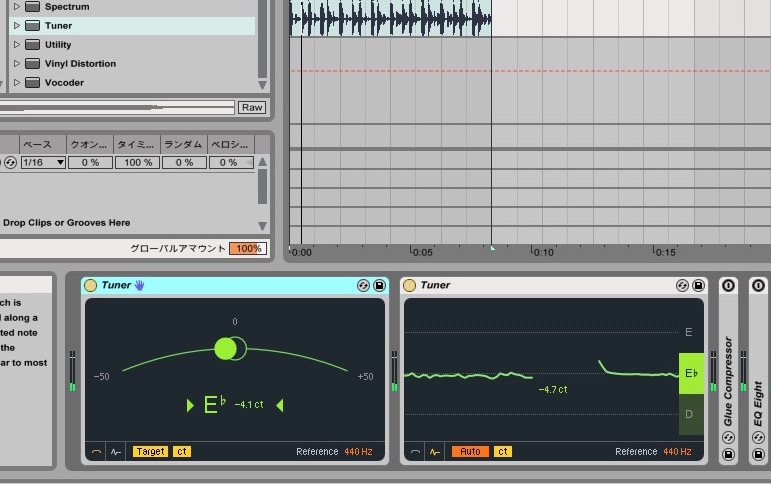Viewport: 771px width, 484px height.
Task: Click EQ Eight hot-swap icon
Action: [x=758, y=437]
